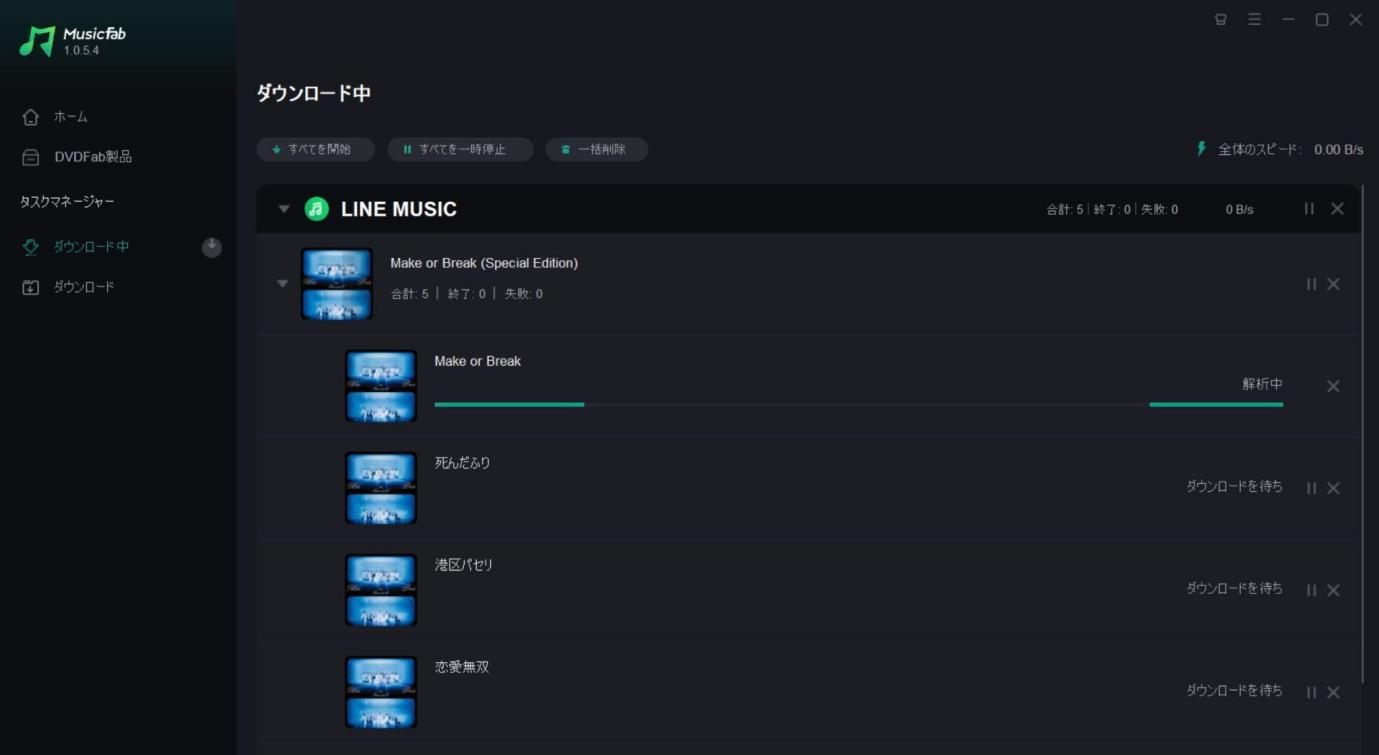The width and height of the screenshot is (1379, 755).
Task: Click the home icon in sidebar
Action: pos(31,117)
